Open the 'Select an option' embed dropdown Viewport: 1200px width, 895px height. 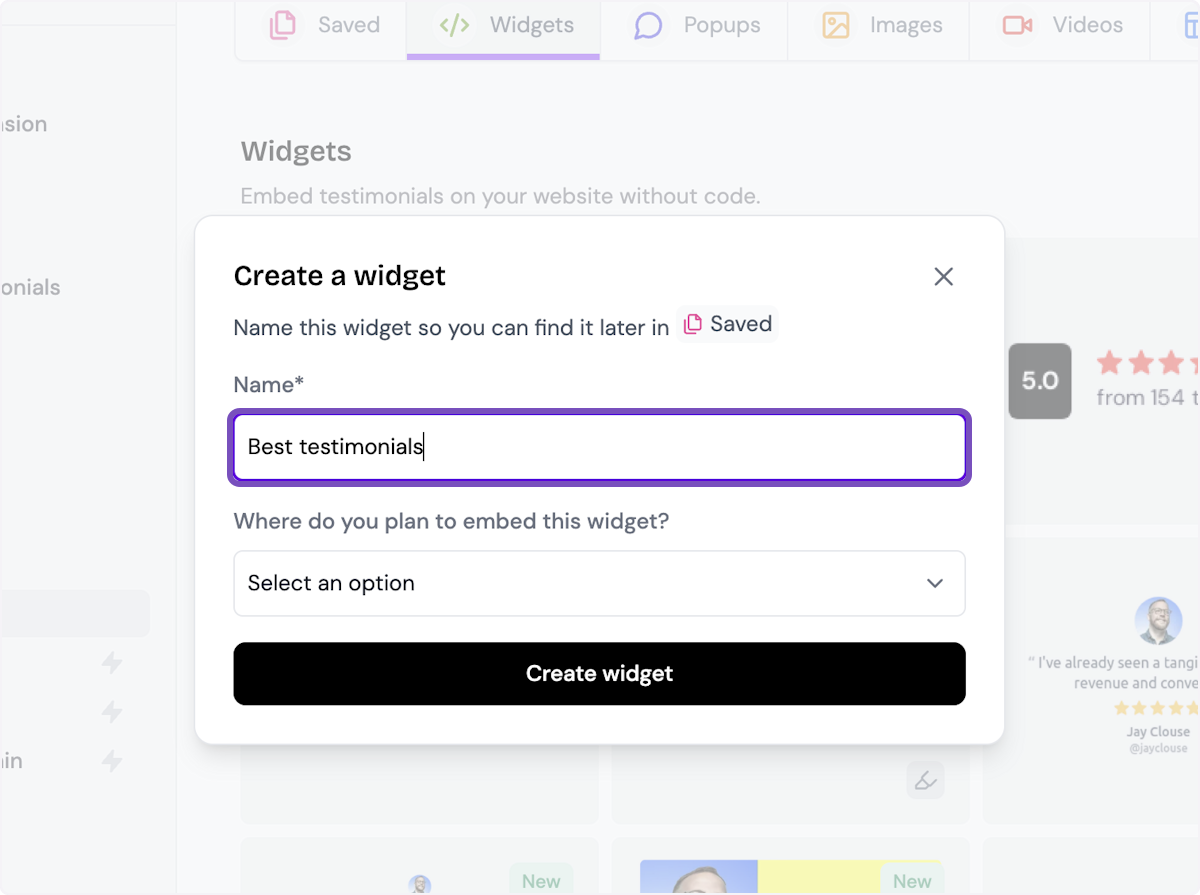tap(599, 583)
